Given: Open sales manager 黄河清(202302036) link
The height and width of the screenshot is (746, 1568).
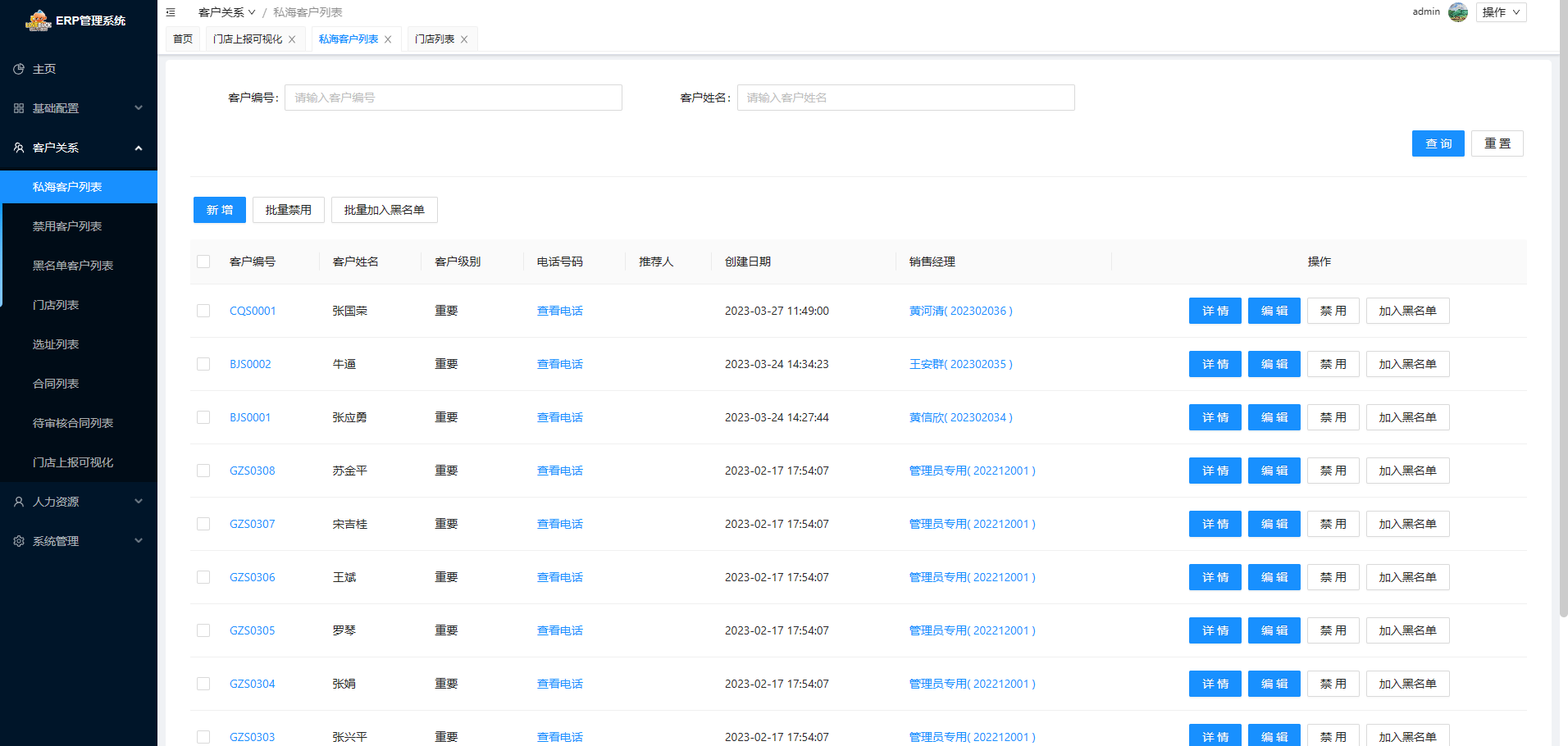Looking at the screenshot, I should (x=961, y=311).
